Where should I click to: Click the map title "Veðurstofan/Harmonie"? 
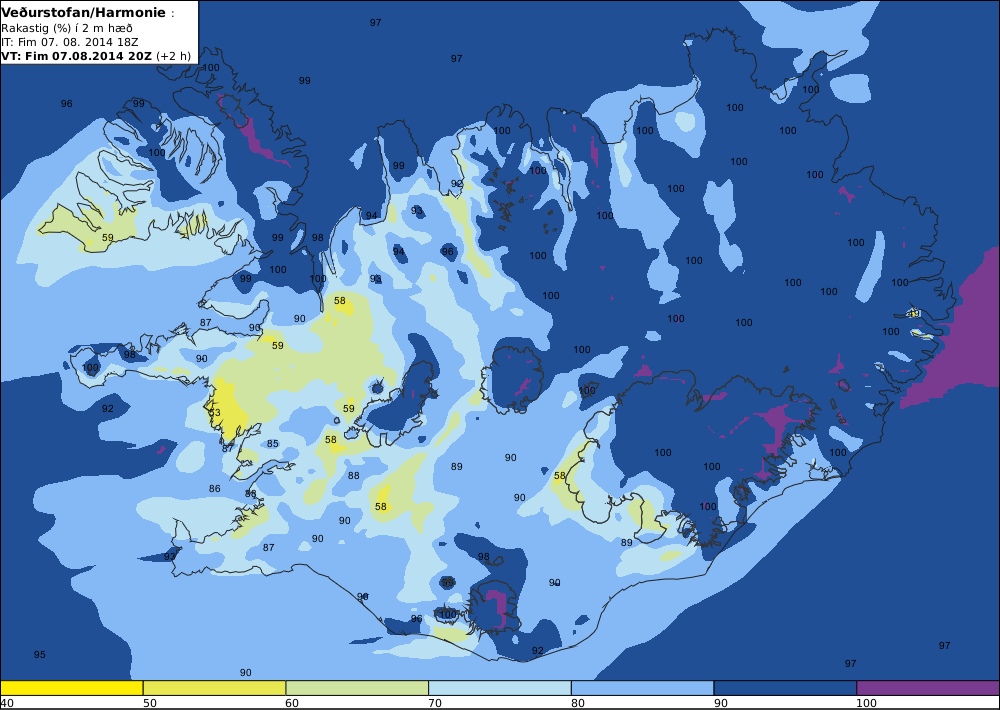[84, 13]
